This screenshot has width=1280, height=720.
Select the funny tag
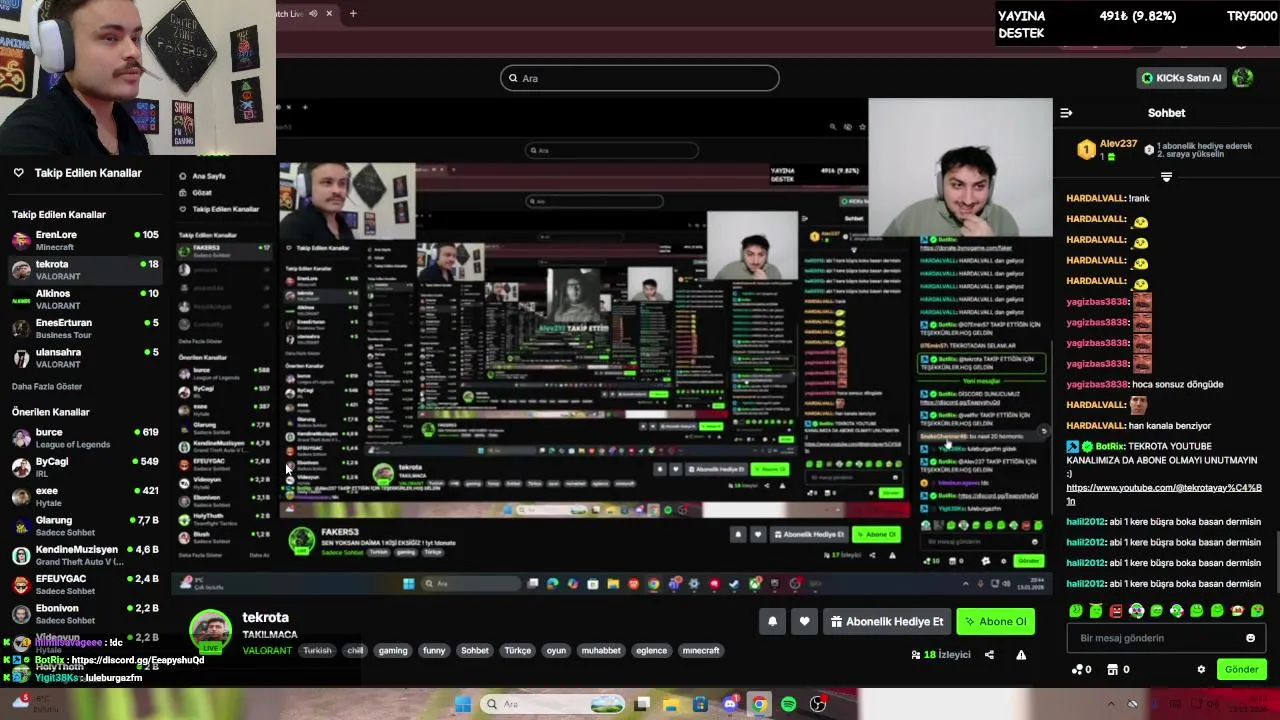(x=434, y=650)
